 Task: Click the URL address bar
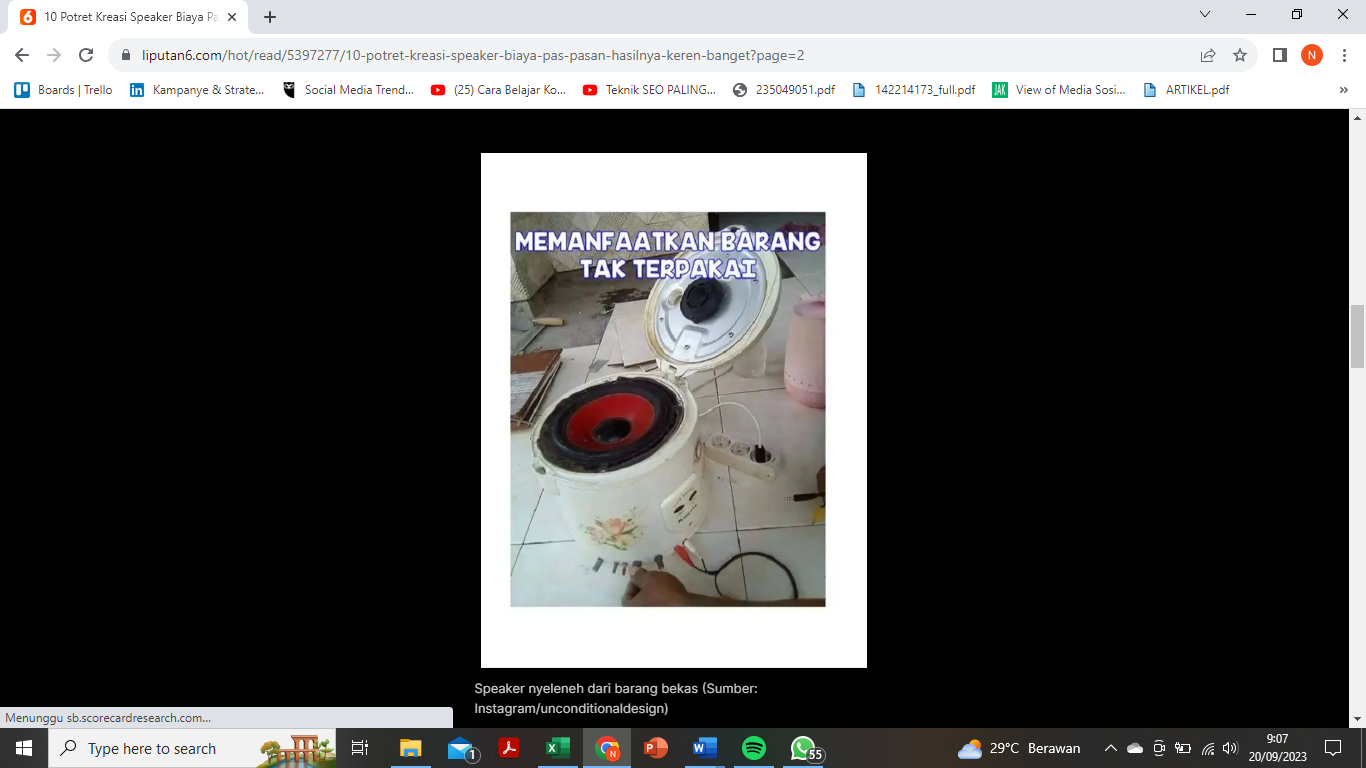click(x=650, y=56)
